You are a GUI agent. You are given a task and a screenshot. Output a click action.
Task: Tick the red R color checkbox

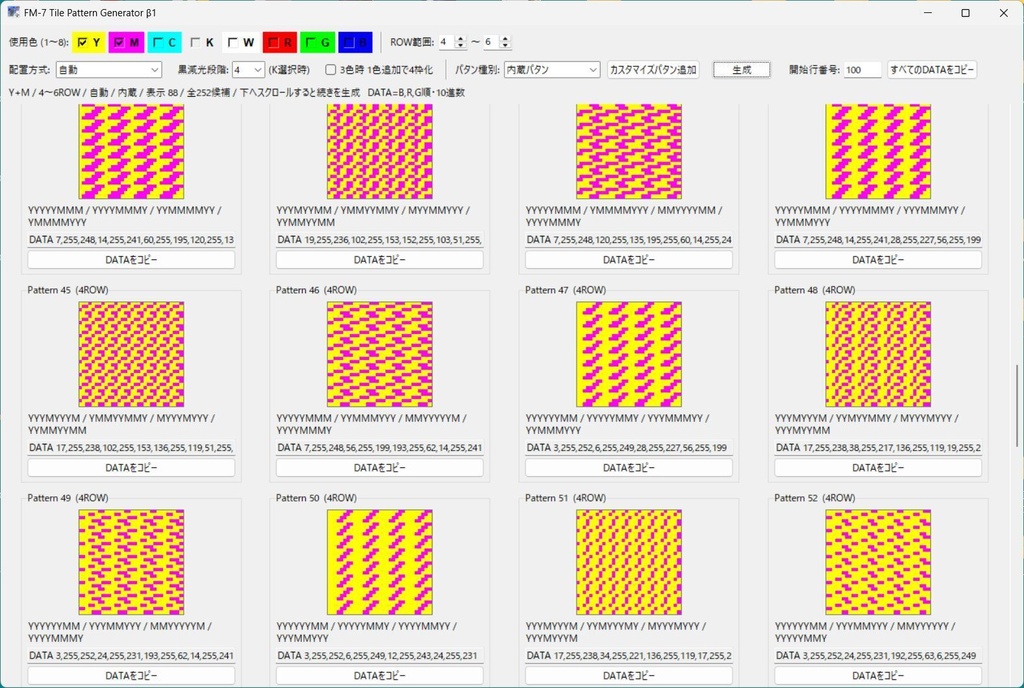click(x=272, y=42)
